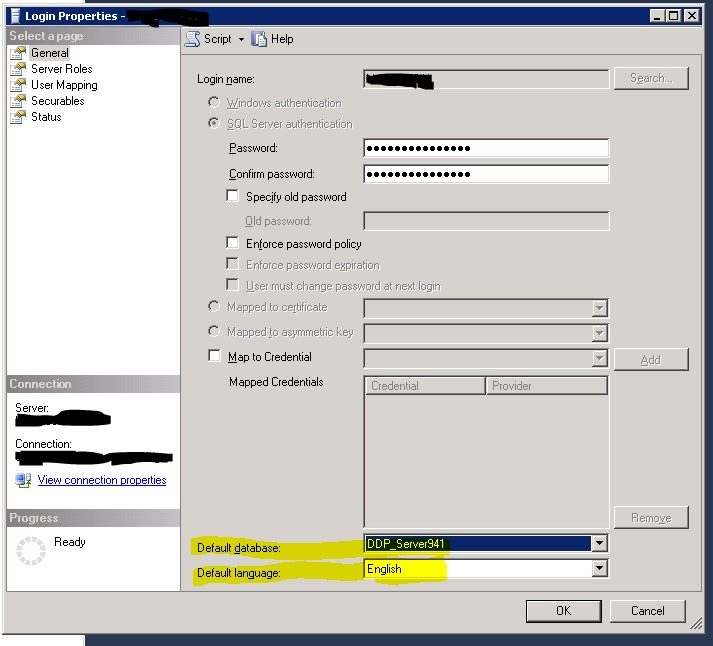Select Mapped to certificate radio button
713x646 pixels.
coord(214,306)
